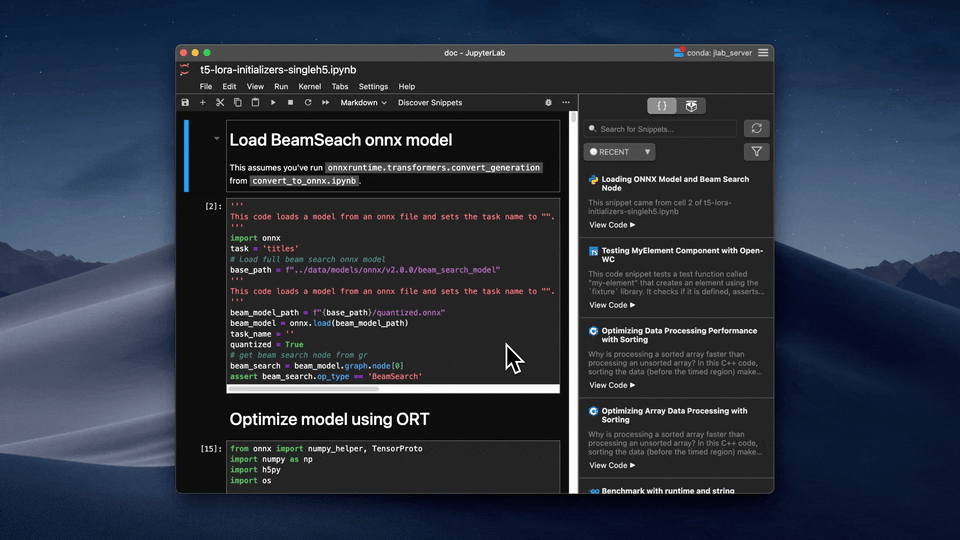Click the Discover Snippets button
960x540 pixels.
(430, 103)
